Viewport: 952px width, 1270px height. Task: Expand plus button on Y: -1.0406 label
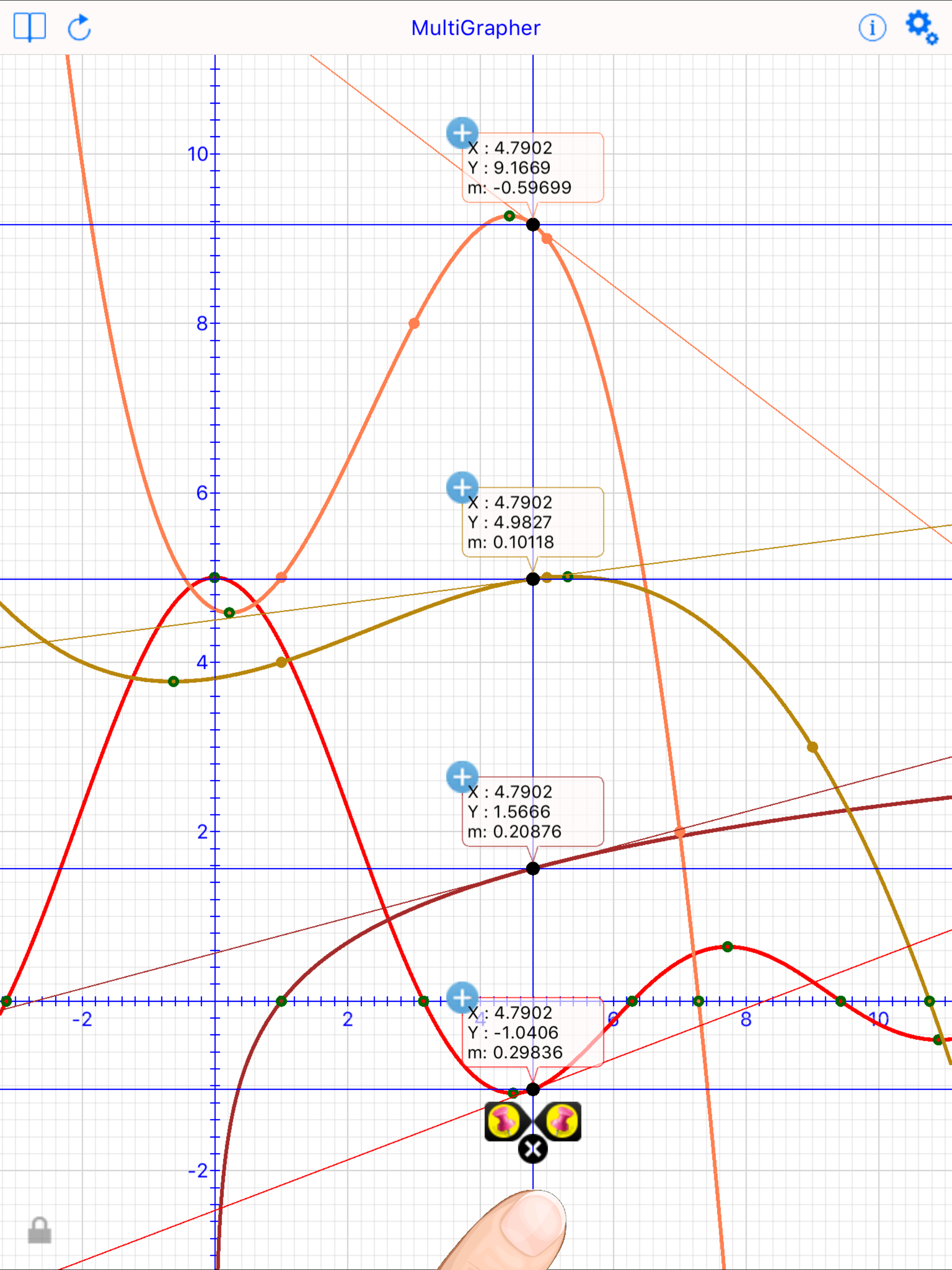pos(462,997)
